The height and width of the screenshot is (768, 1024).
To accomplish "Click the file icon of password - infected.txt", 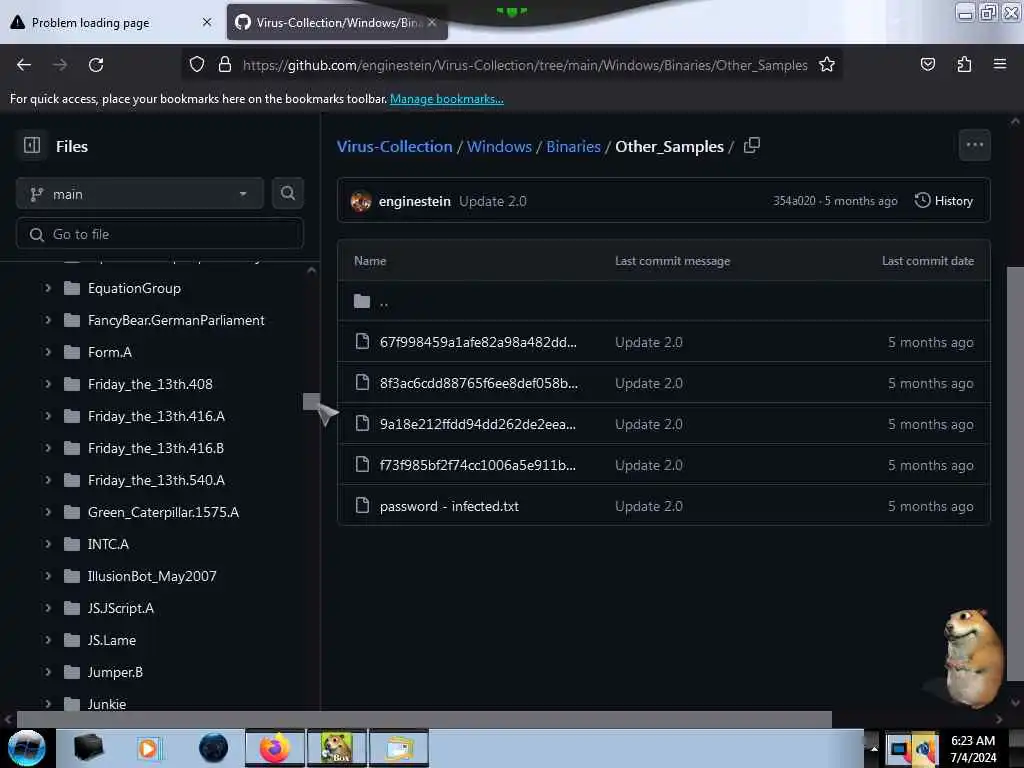I will point(362,505).
